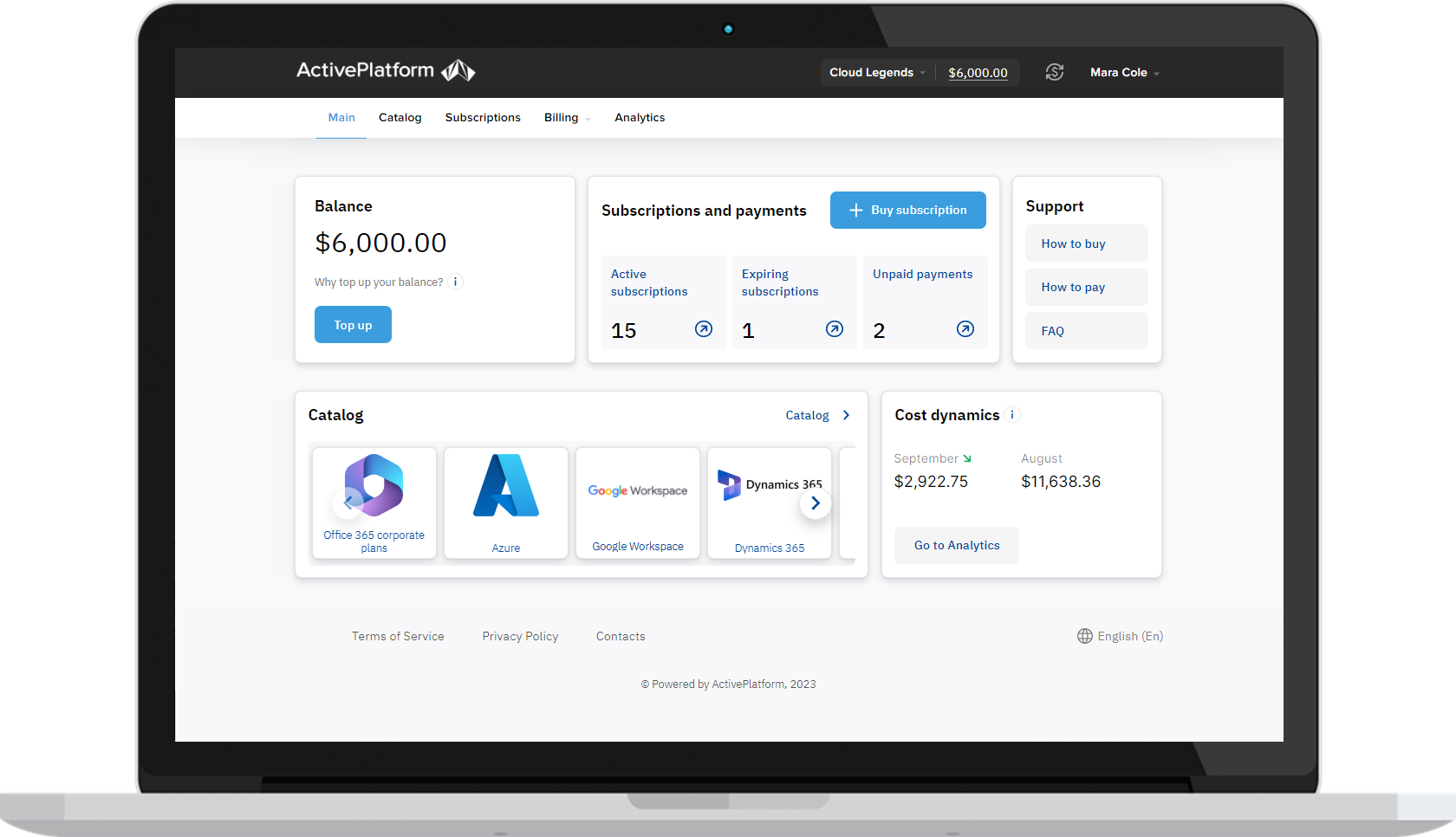Click the right arrow in the catalog carousel
The width and height of the screenshot is (1456, 837).
[815, 503]
